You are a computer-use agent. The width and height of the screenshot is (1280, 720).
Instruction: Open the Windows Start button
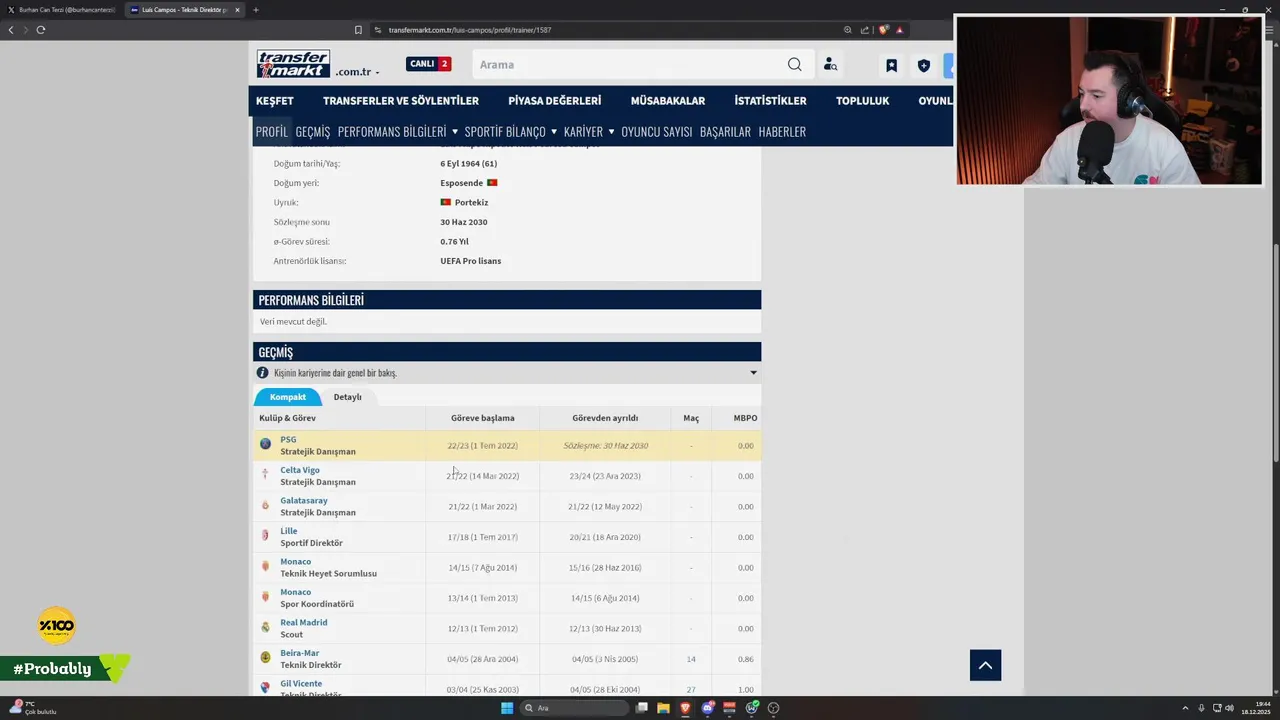507,708
